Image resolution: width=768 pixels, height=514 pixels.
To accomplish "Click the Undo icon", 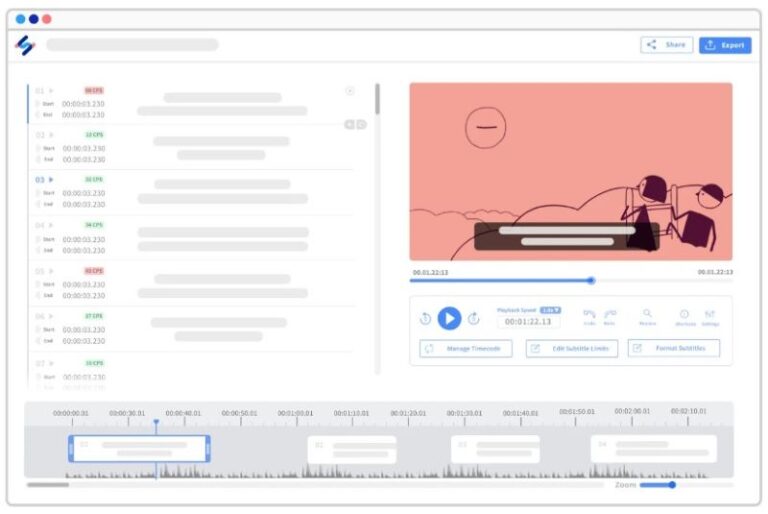I will click(589, 314).
